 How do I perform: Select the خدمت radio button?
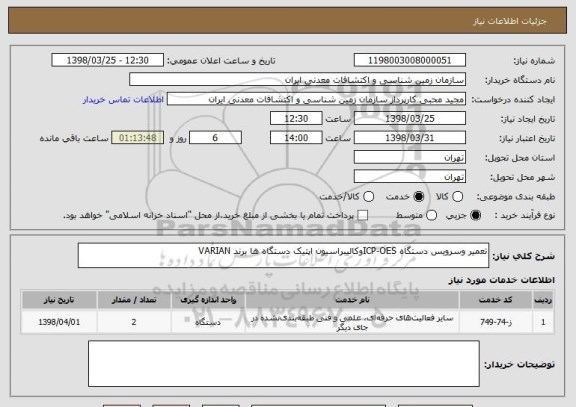coord(419,197)
